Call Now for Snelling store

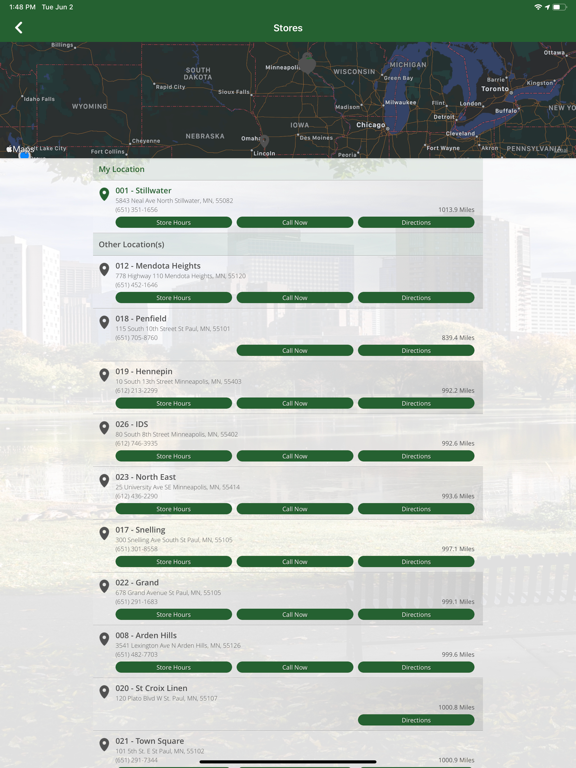[x=295, y=562]
